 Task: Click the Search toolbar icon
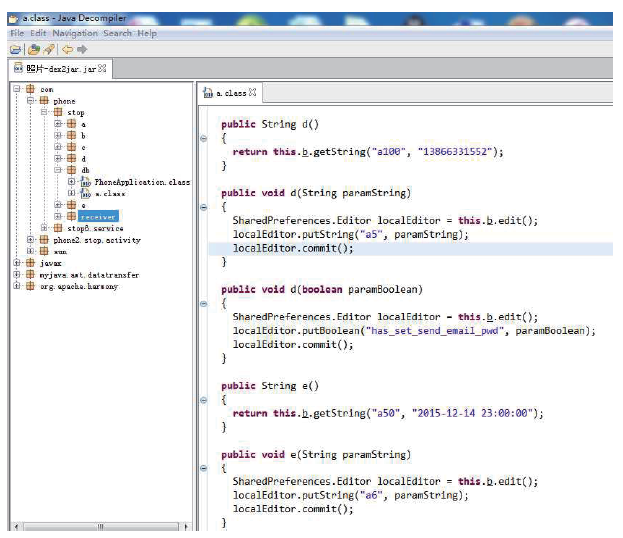click(48, 49)
